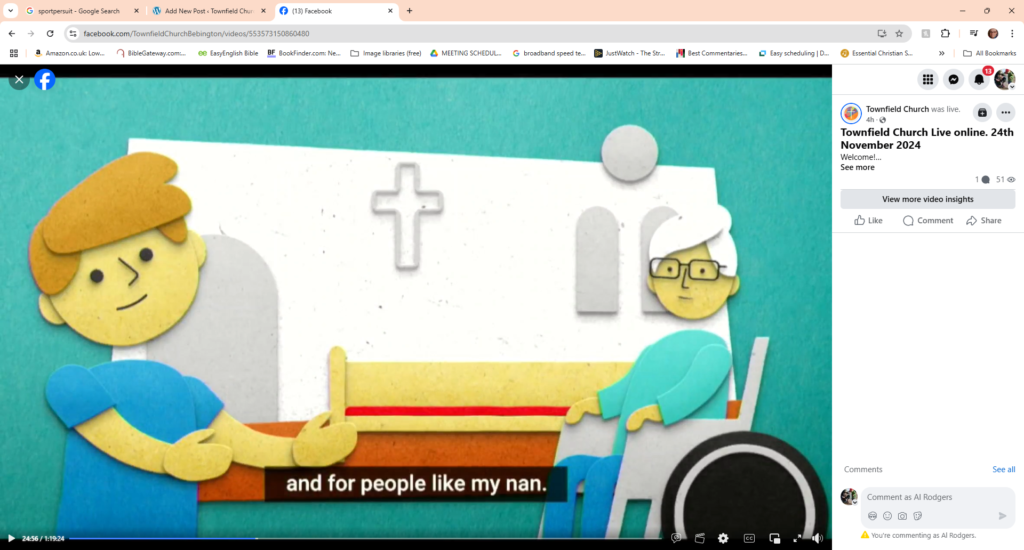Like the video post
The height and width of the screenshot is (550, 1024).
[x=868, y=221]
